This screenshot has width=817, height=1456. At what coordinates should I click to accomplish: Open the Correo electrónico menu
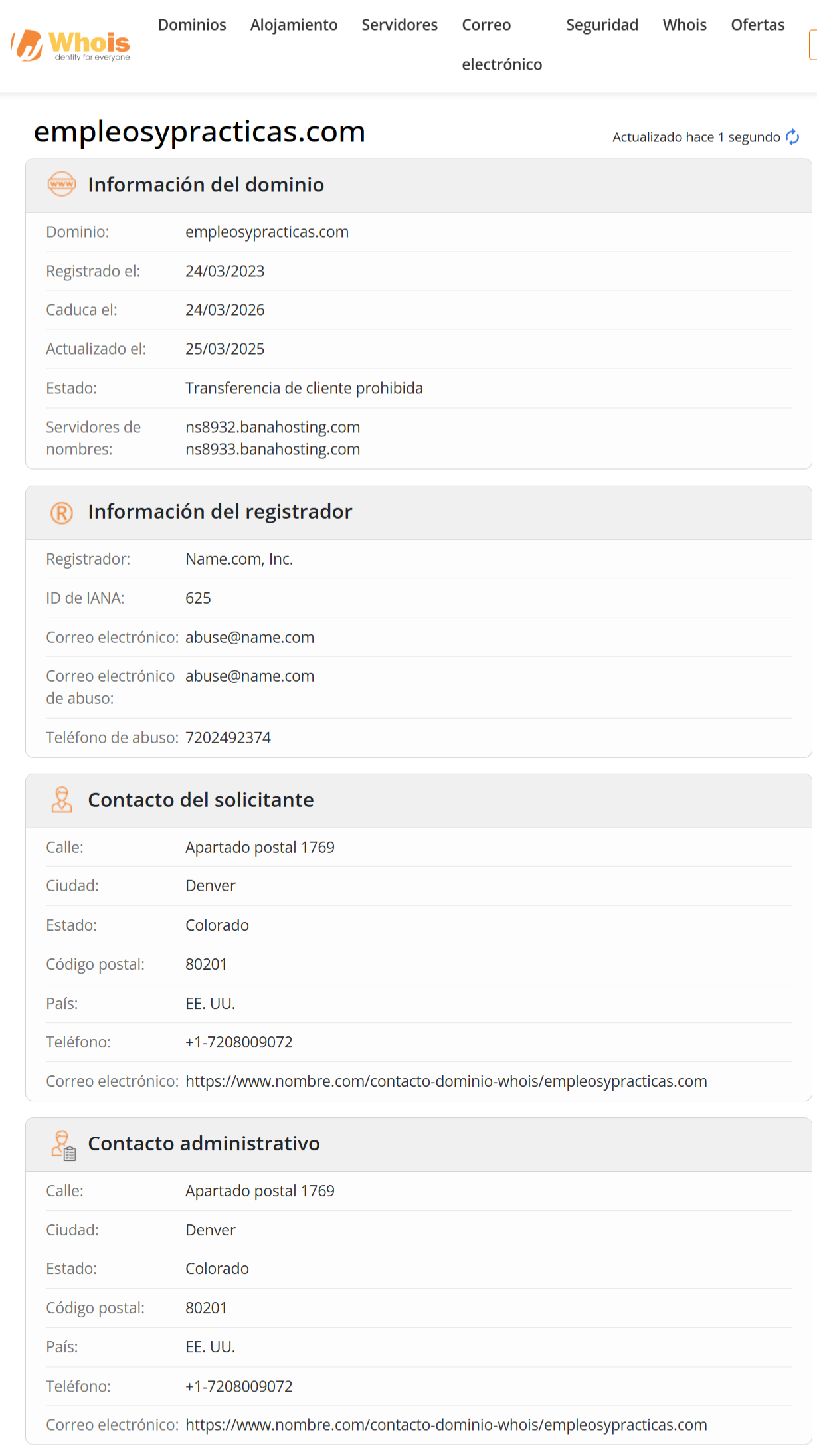501,45
